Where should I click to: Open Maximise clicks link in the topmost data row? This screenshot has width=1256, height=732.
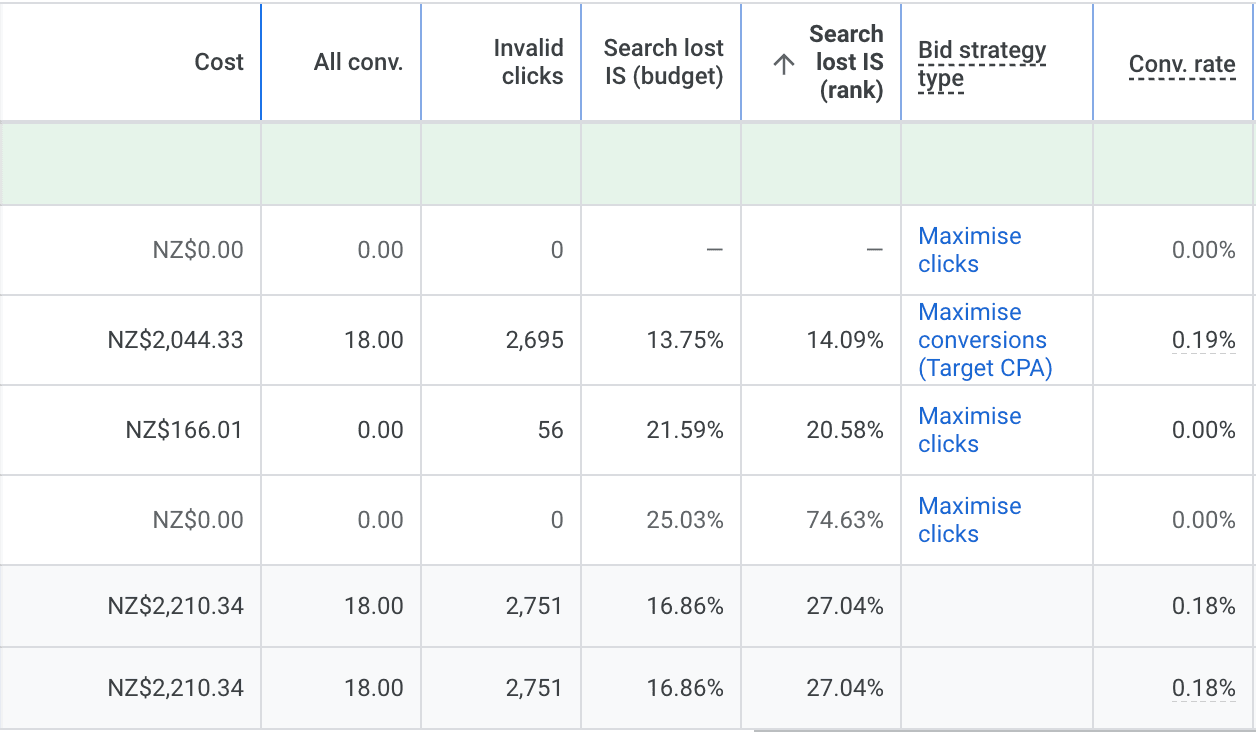pyautogui.click(x=969, y=250)
